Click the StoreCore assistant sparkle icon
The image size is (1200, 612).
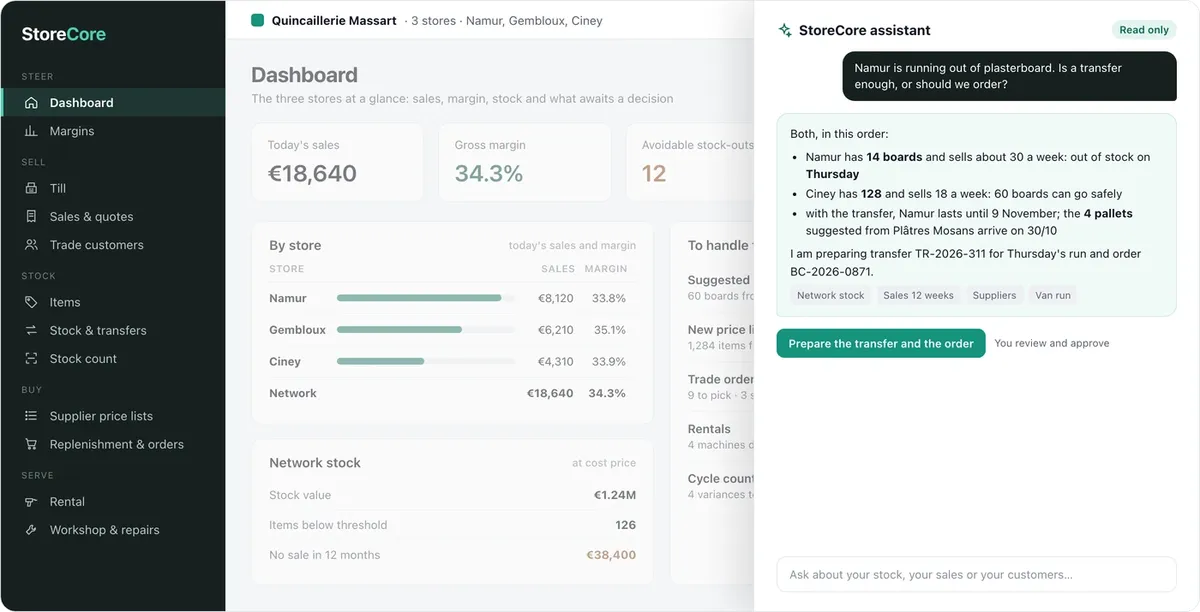coord(785,30)
